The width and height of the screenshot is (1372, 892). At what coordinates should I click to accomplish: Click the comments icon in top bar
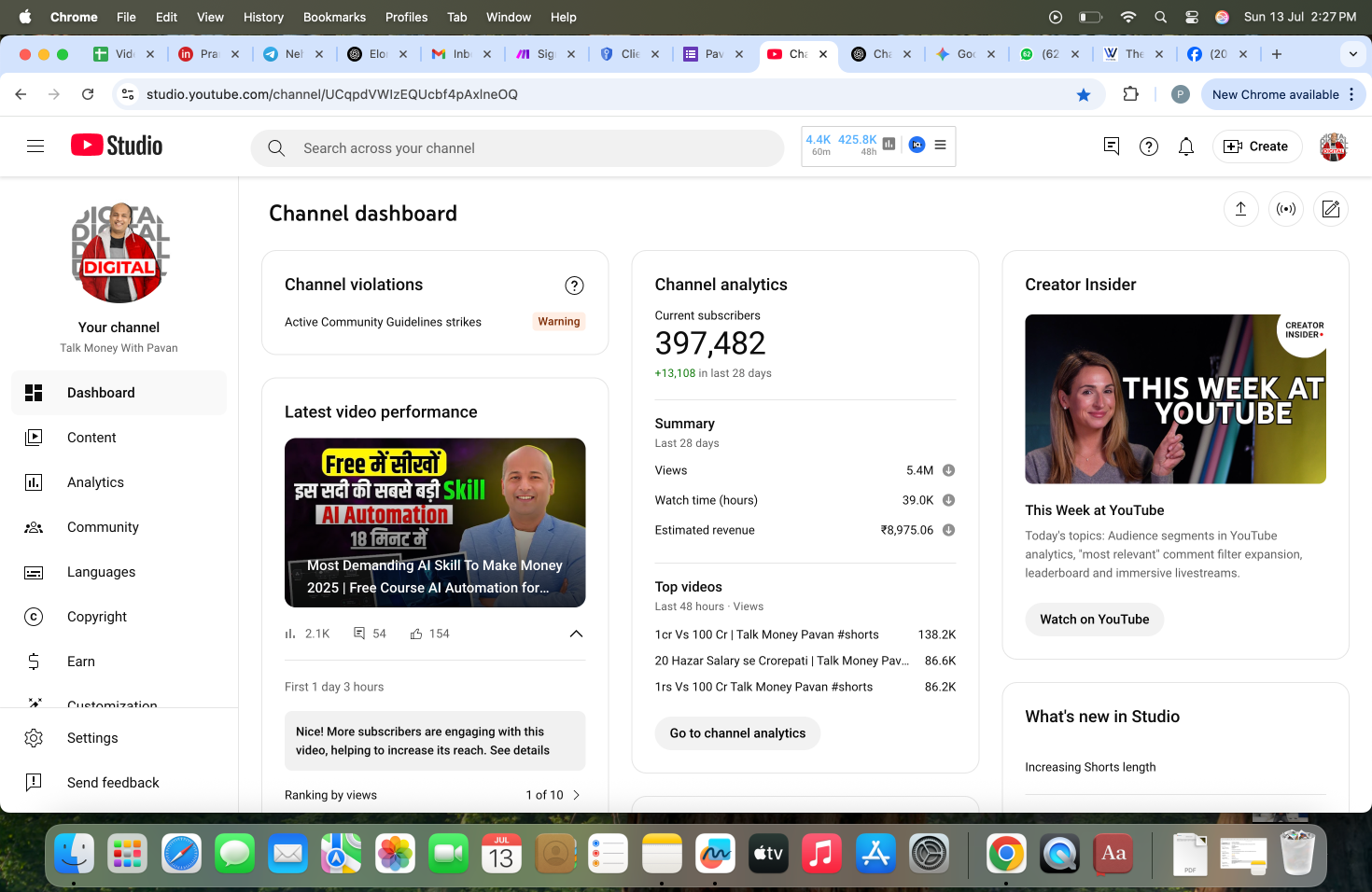[1112, 146]
